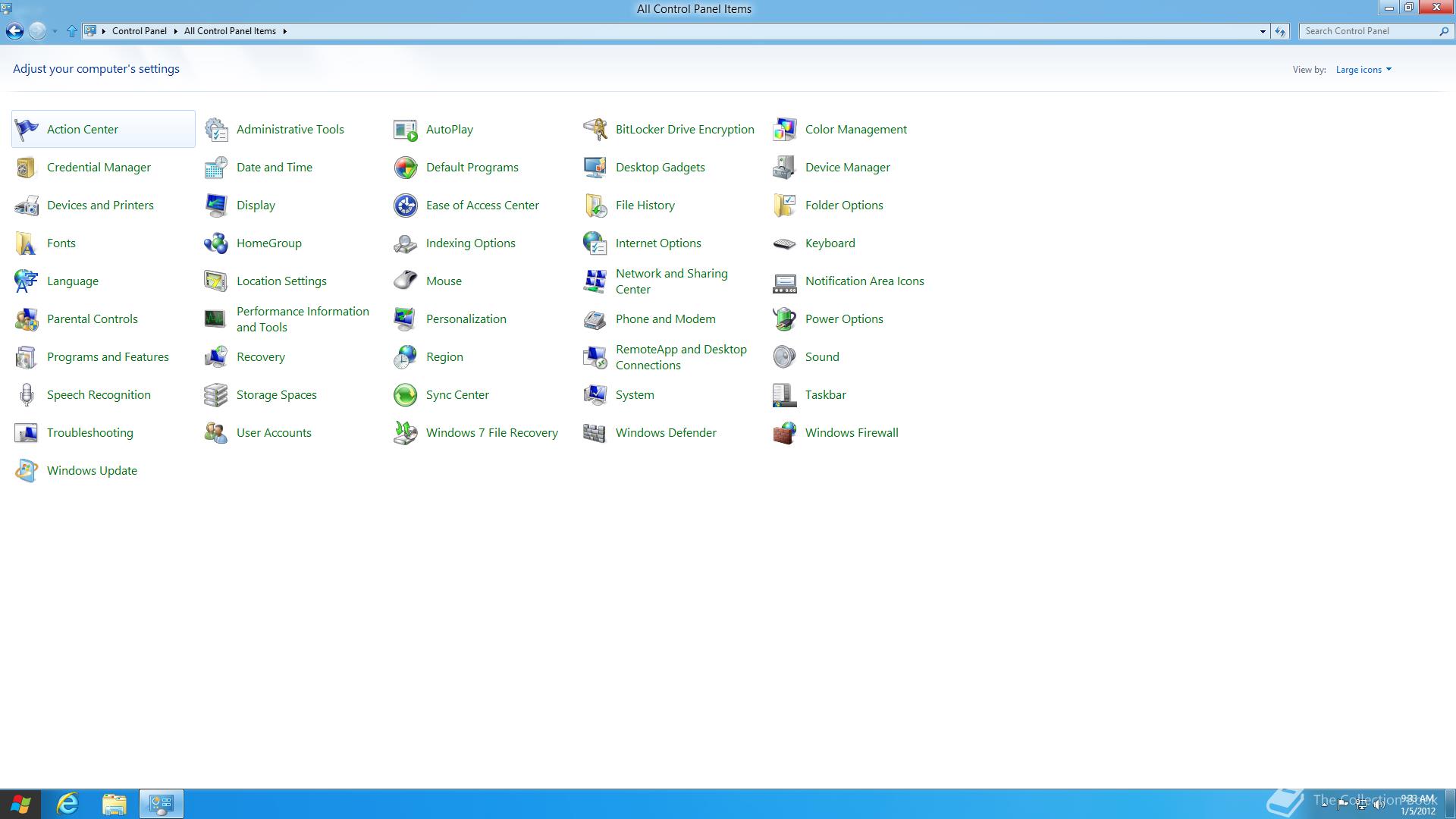Click the AutoPlay icon
The width and height of the screenshot is (1456, 819).
(x=406, y=130)
